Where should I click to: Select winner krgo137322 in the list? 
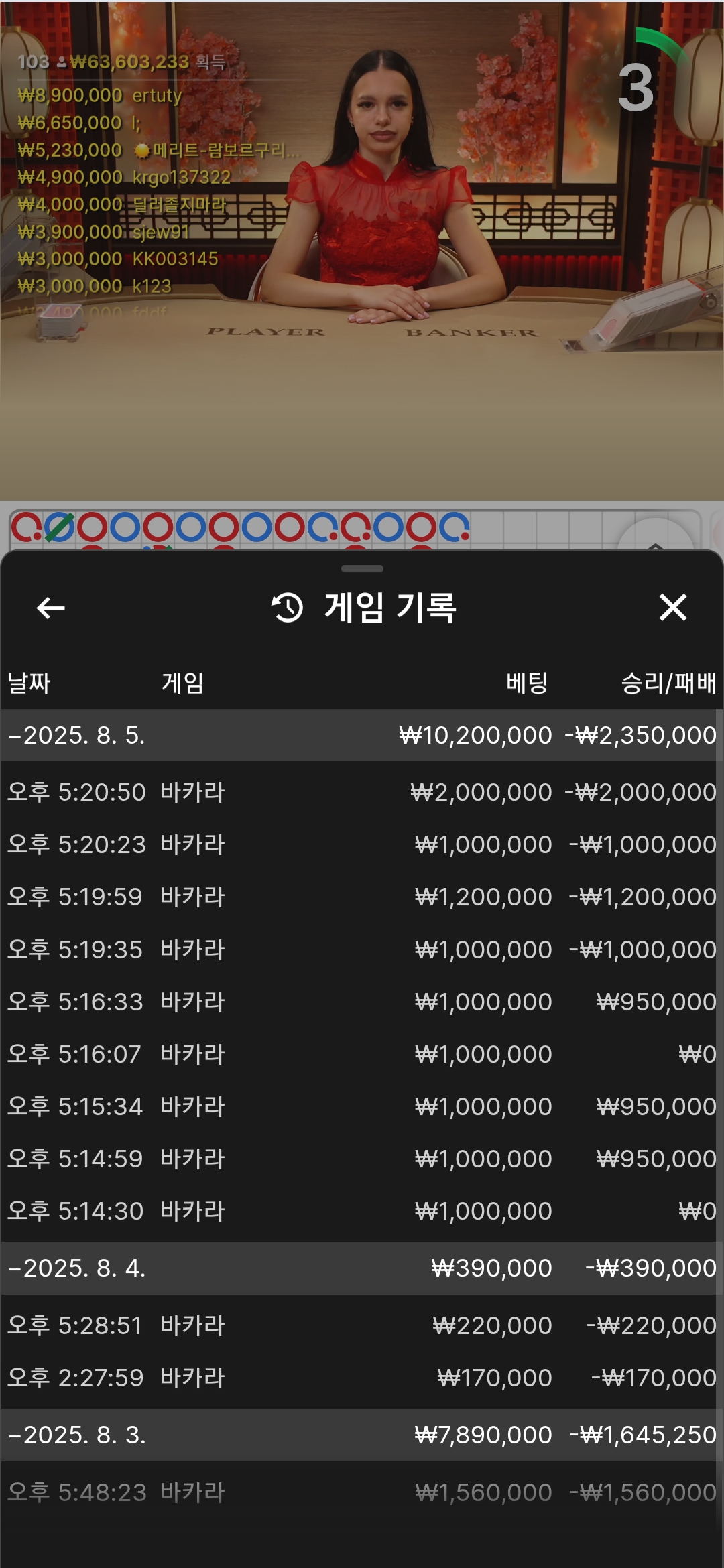click(x=124, y=177)
